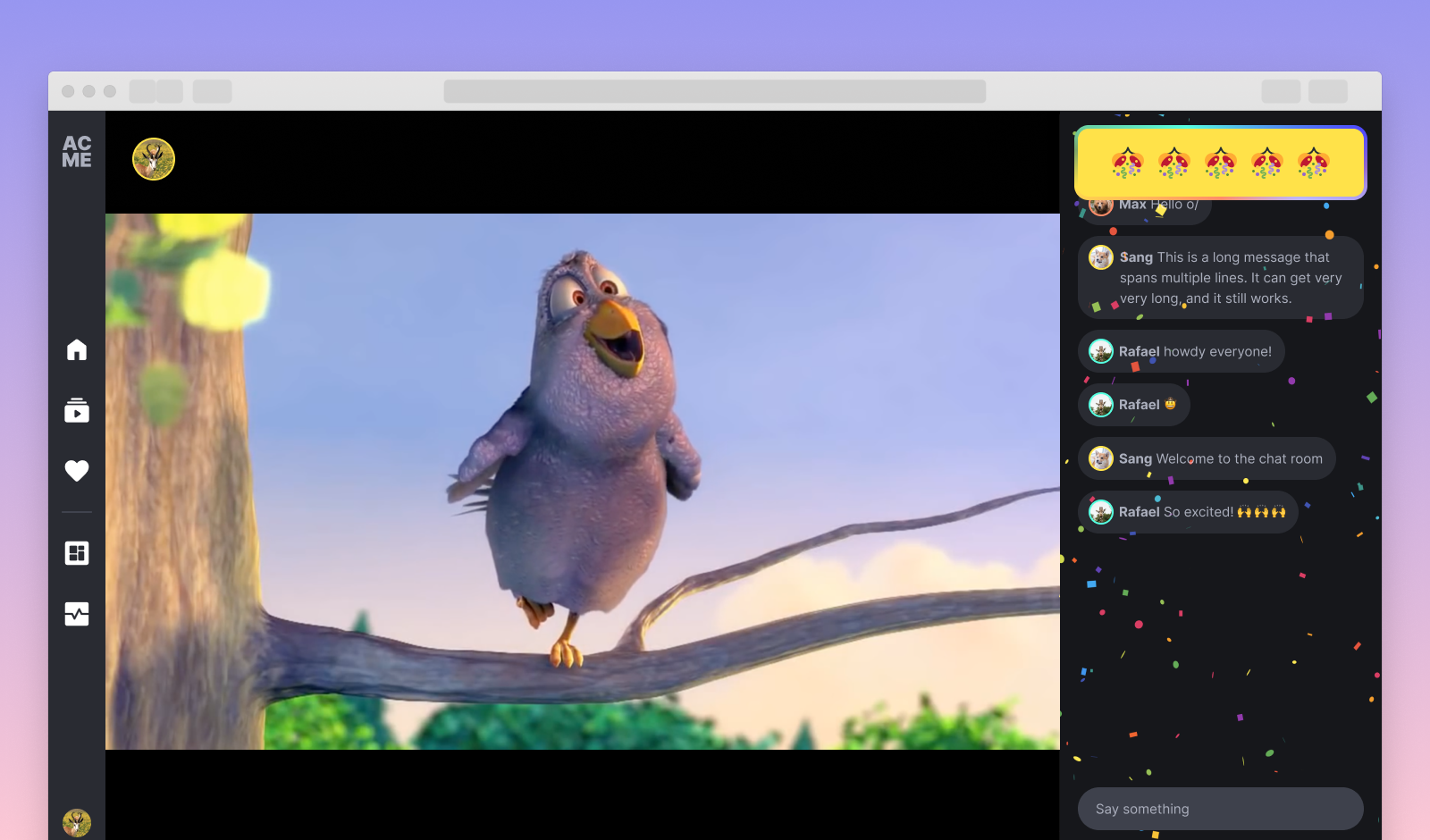Select 'So excited!' message text
Screen dimensions: 1430x840
click(x=1199, y=512)
